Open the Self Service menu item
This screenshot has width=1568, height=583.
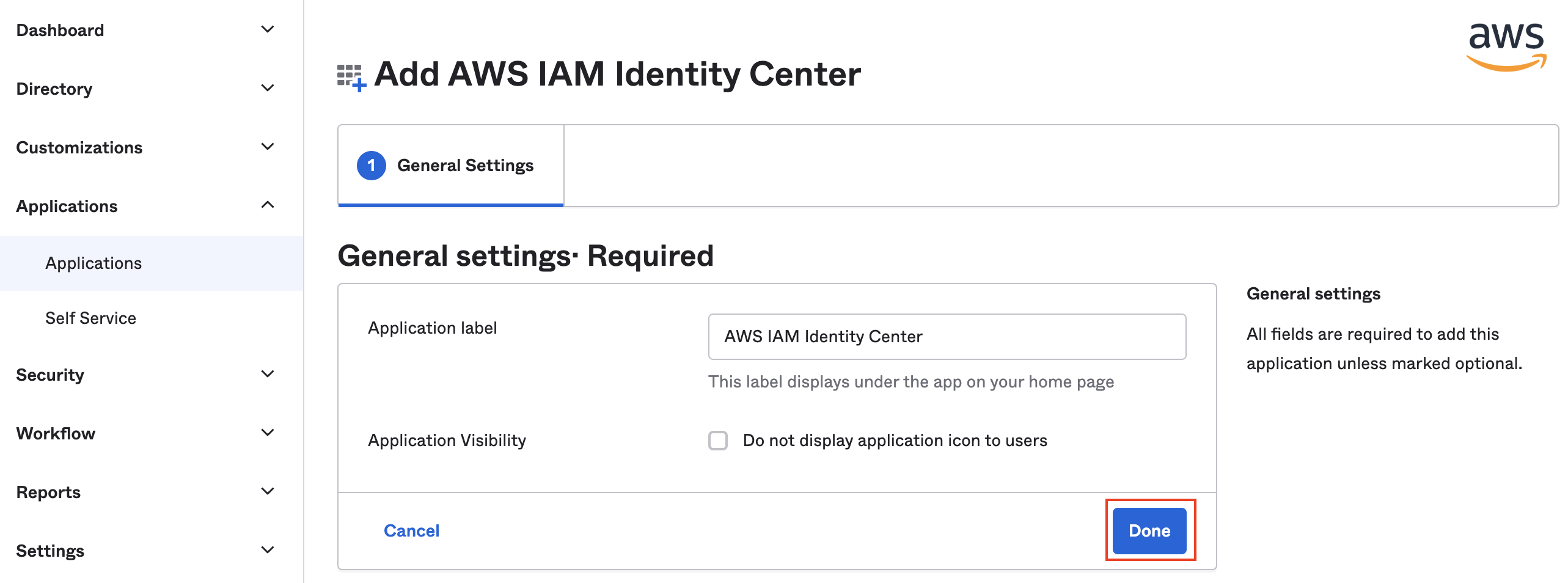pyautogui.click(x=90, y=318)
